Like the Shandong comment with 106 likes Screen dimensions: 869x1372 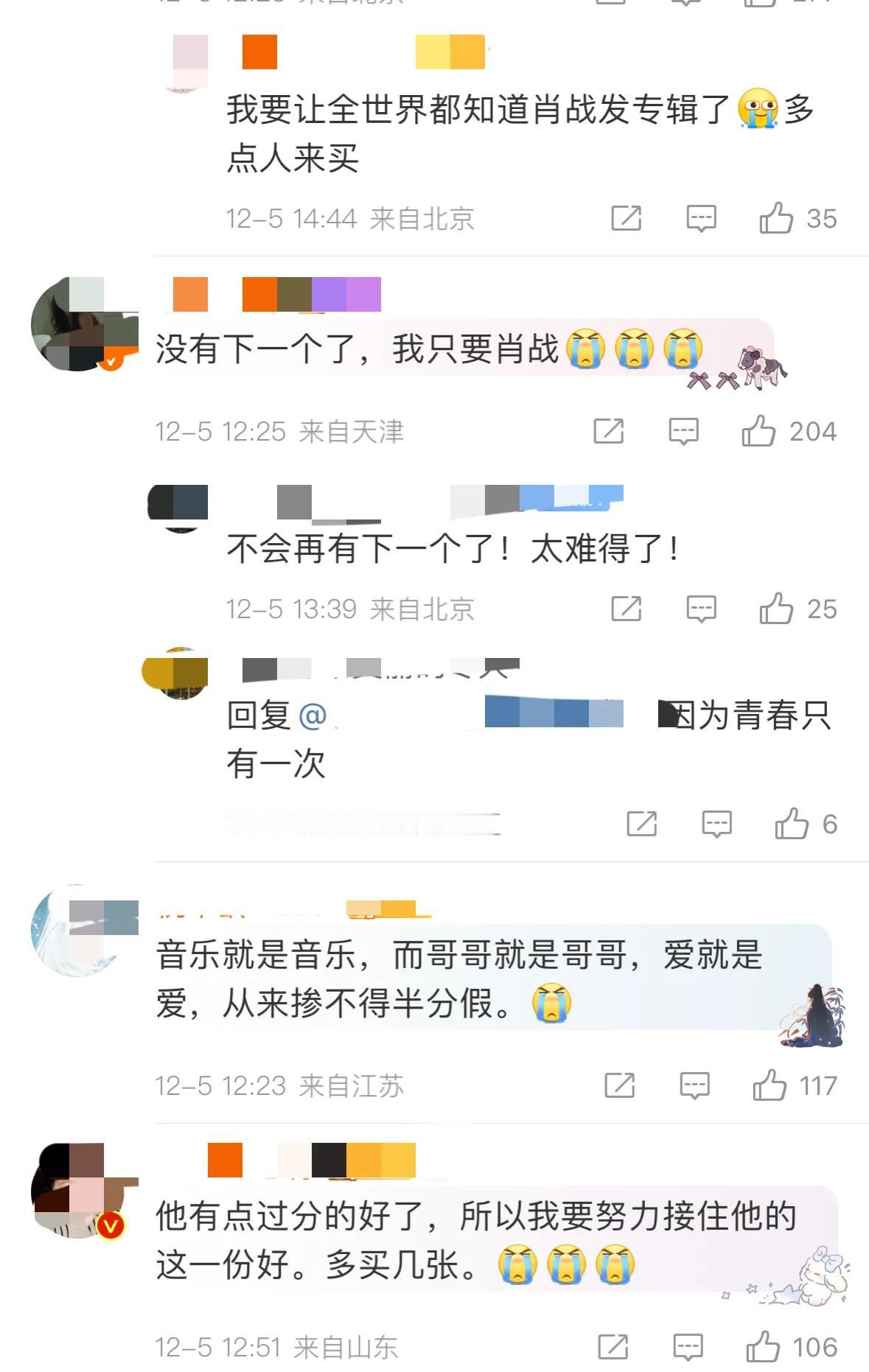point(763,1347)
